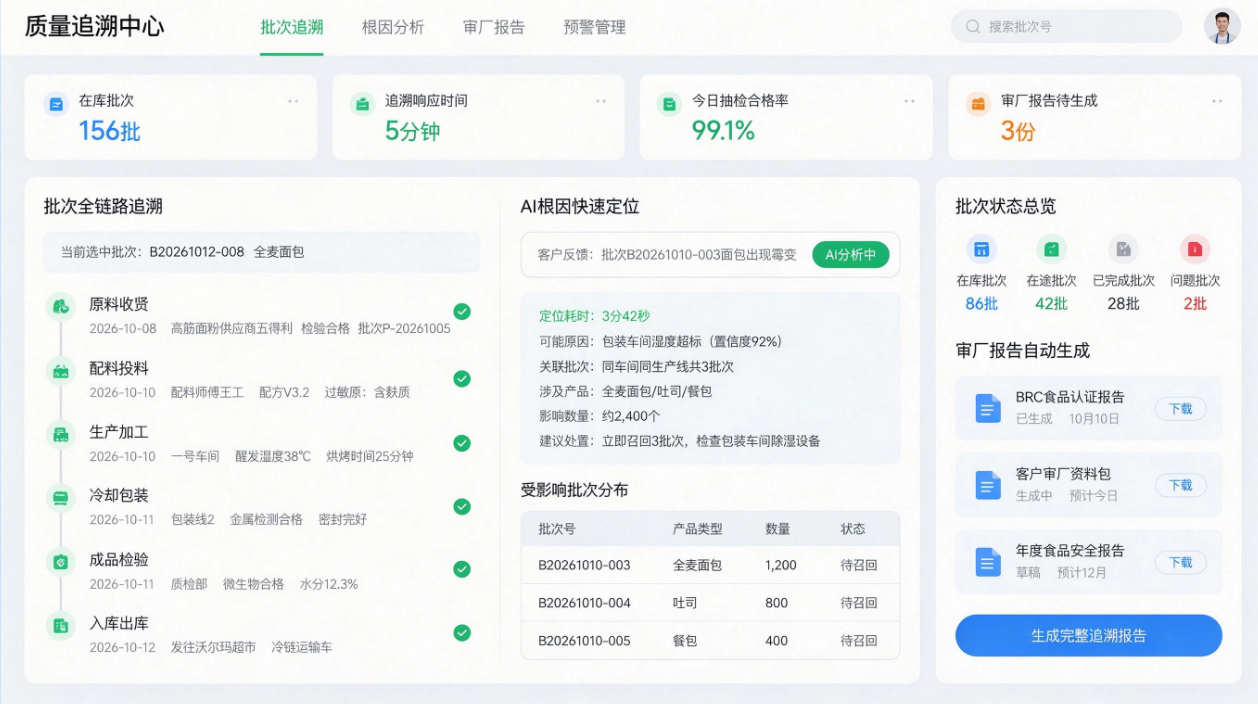This screenshot has width=1258, height=704.
Task: Click the green check for 成品检验
Action: point(462,569)
